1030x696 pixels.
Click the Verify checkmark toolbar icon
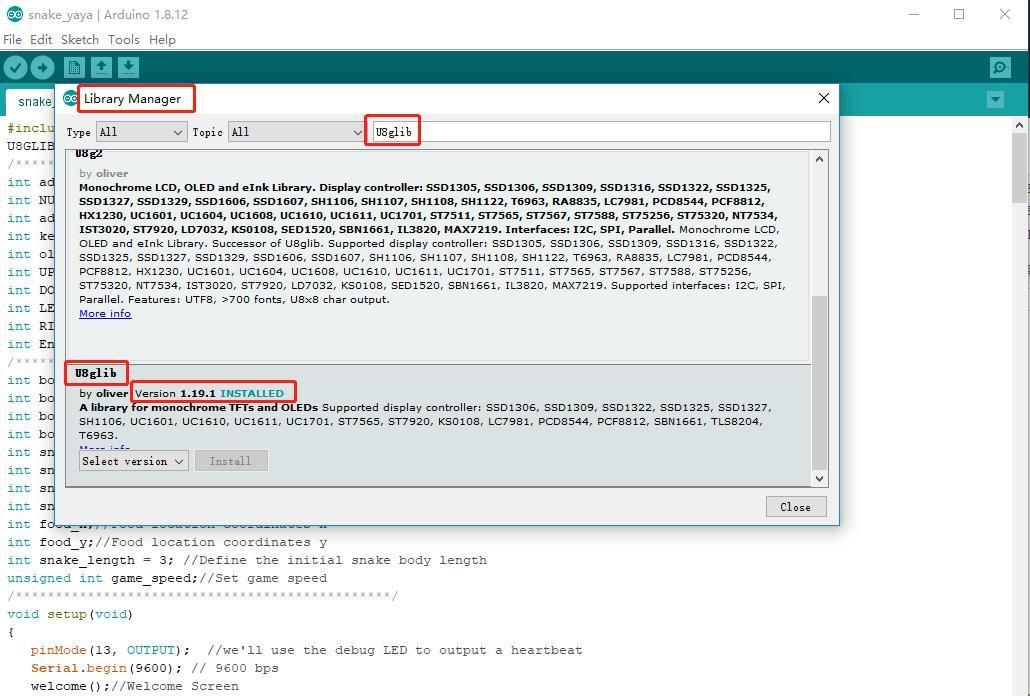point(16,67)
